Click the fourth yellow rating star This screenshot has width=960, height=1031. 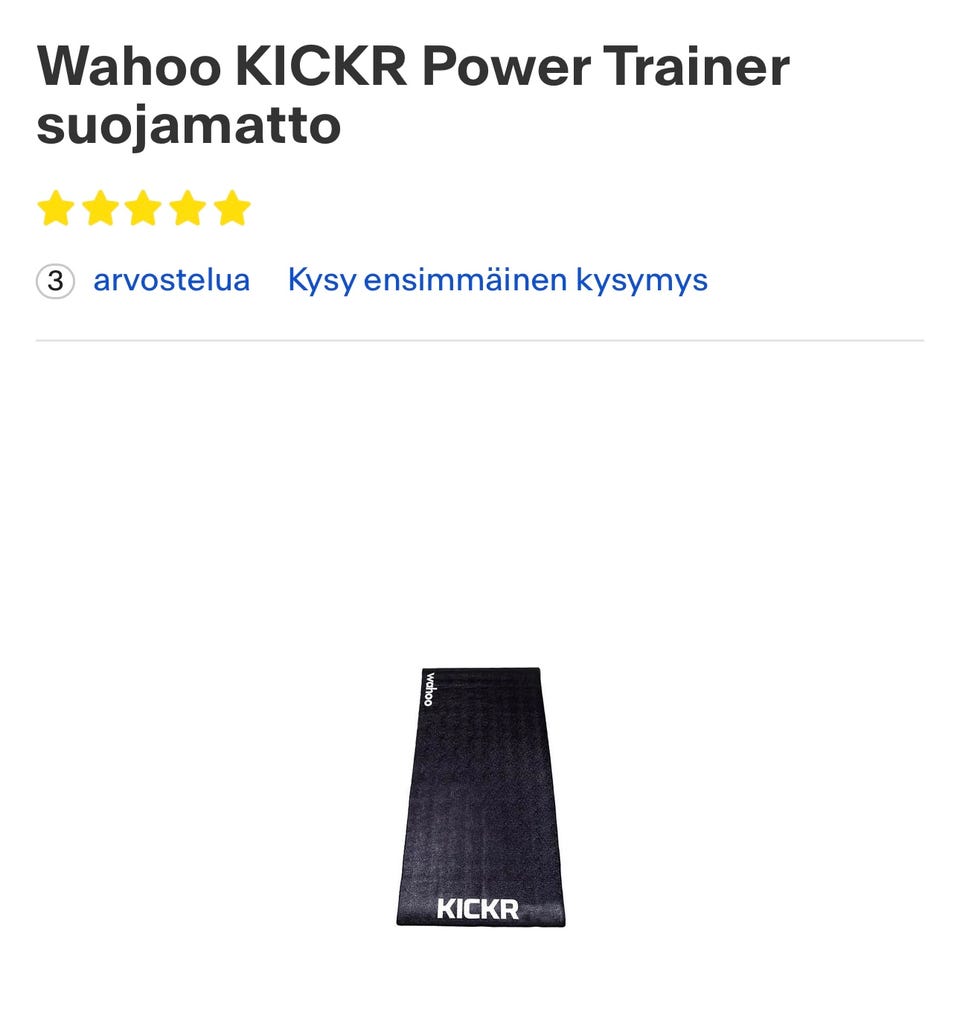[188, 208]
